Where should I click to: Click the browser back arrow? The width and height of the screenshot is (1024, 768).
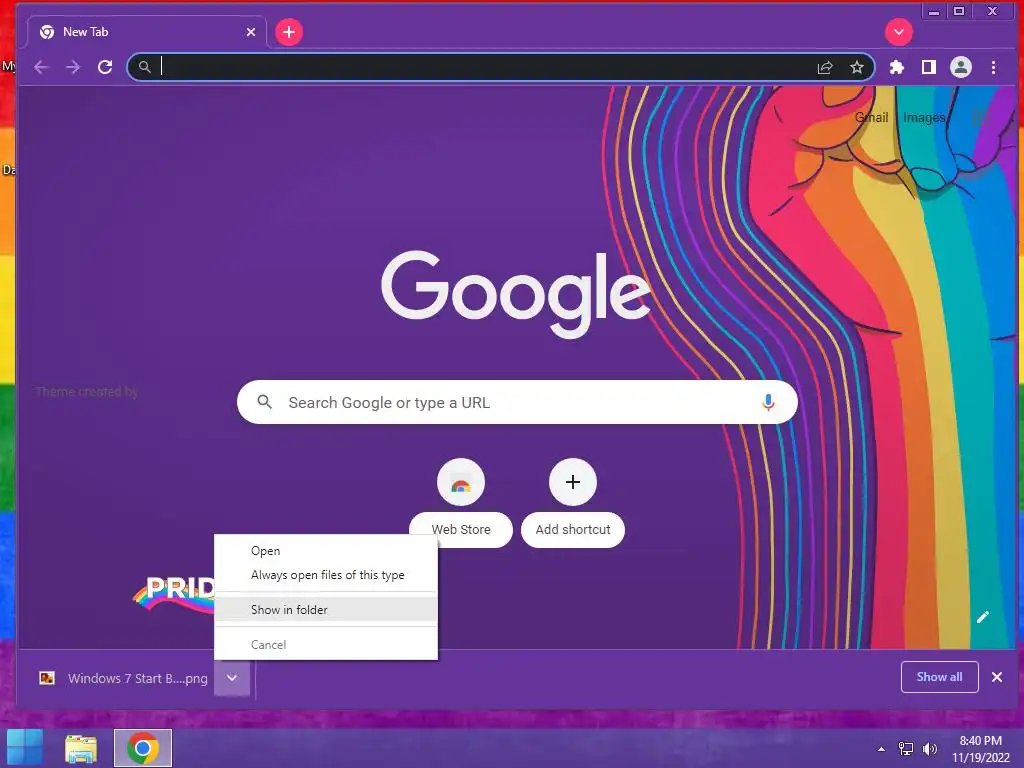click(41, 67)
